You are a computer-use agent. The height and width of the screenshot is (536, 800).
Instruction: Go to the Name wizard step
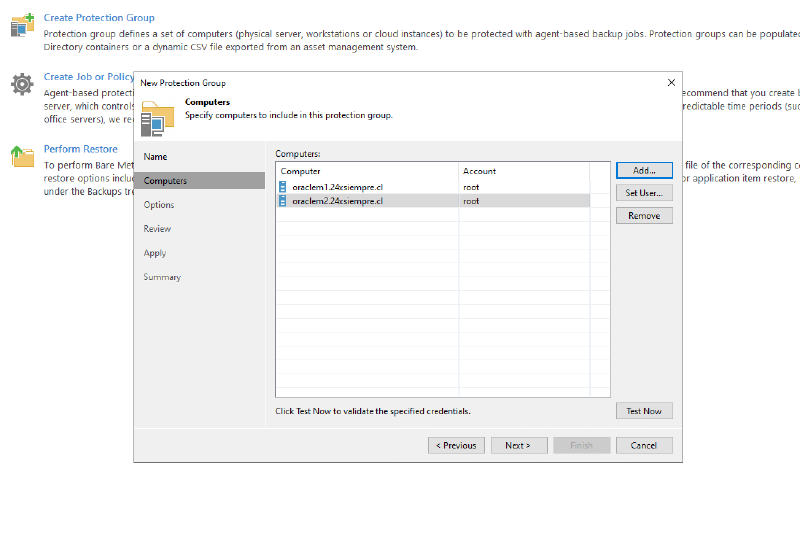(155, 157)
